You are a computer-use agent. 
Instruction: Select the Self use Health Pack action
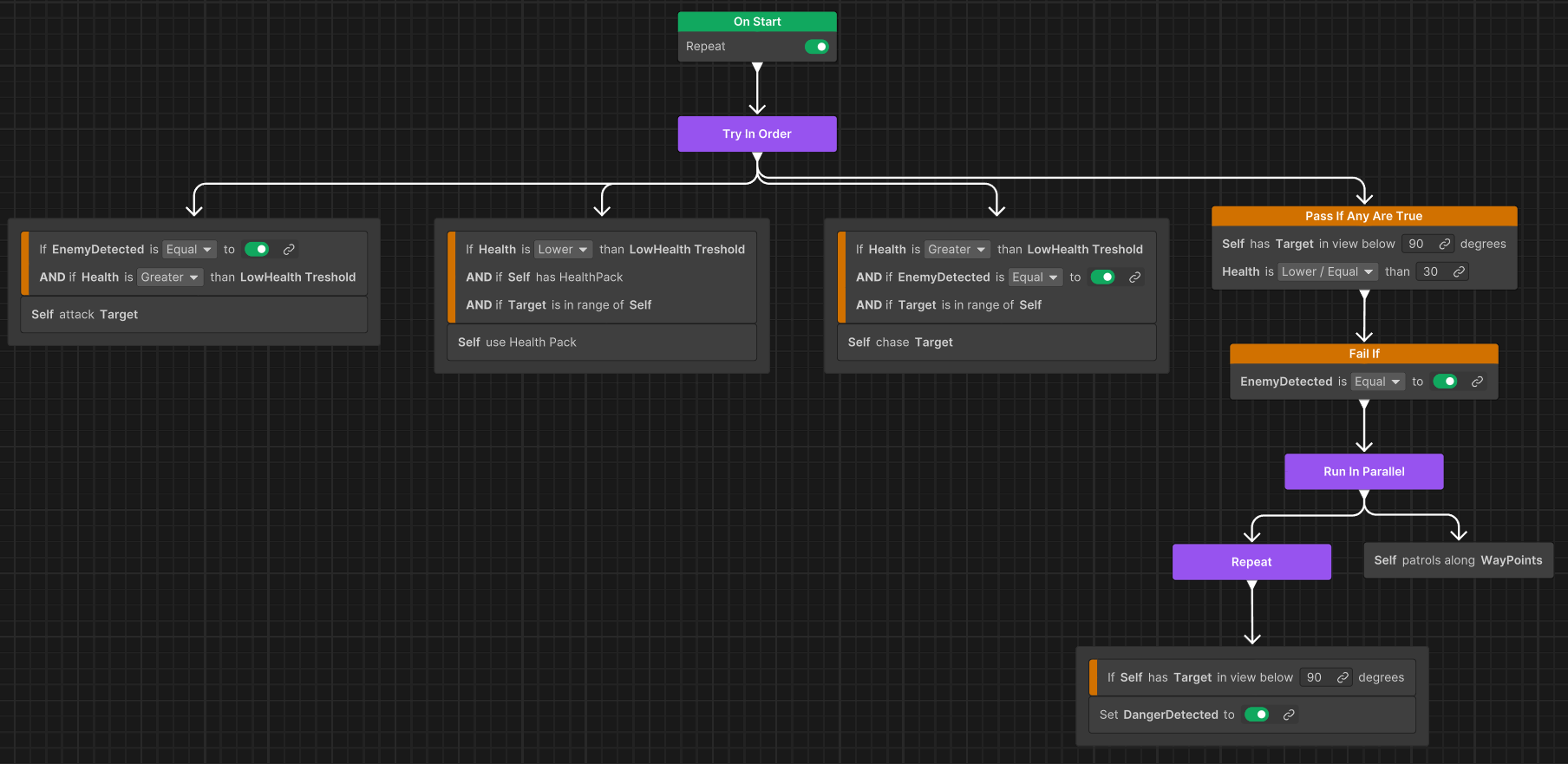tap(602, 343)
